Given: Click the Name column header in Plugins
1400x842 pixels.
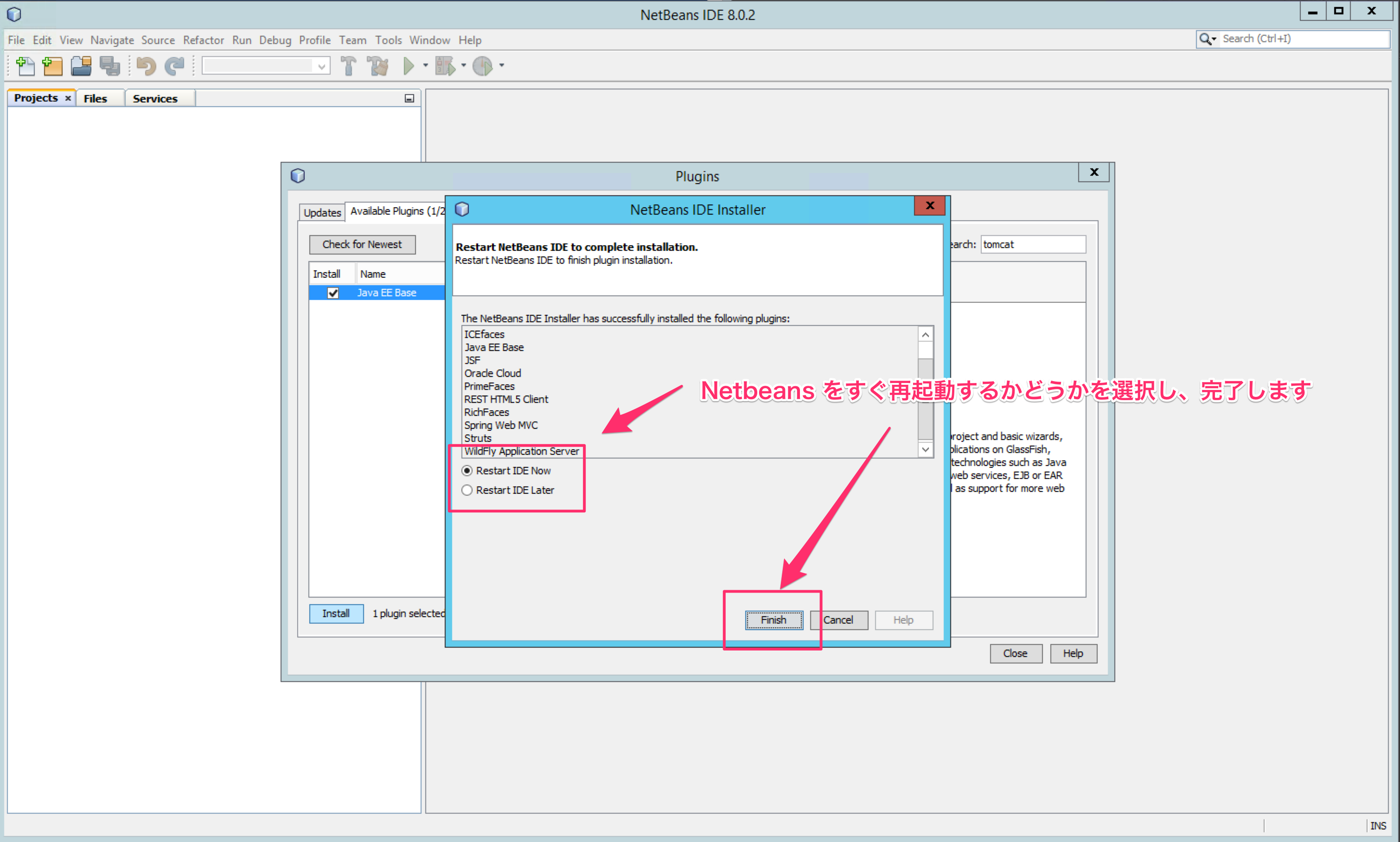Looking at the screenshot, I should click(401, 274).
